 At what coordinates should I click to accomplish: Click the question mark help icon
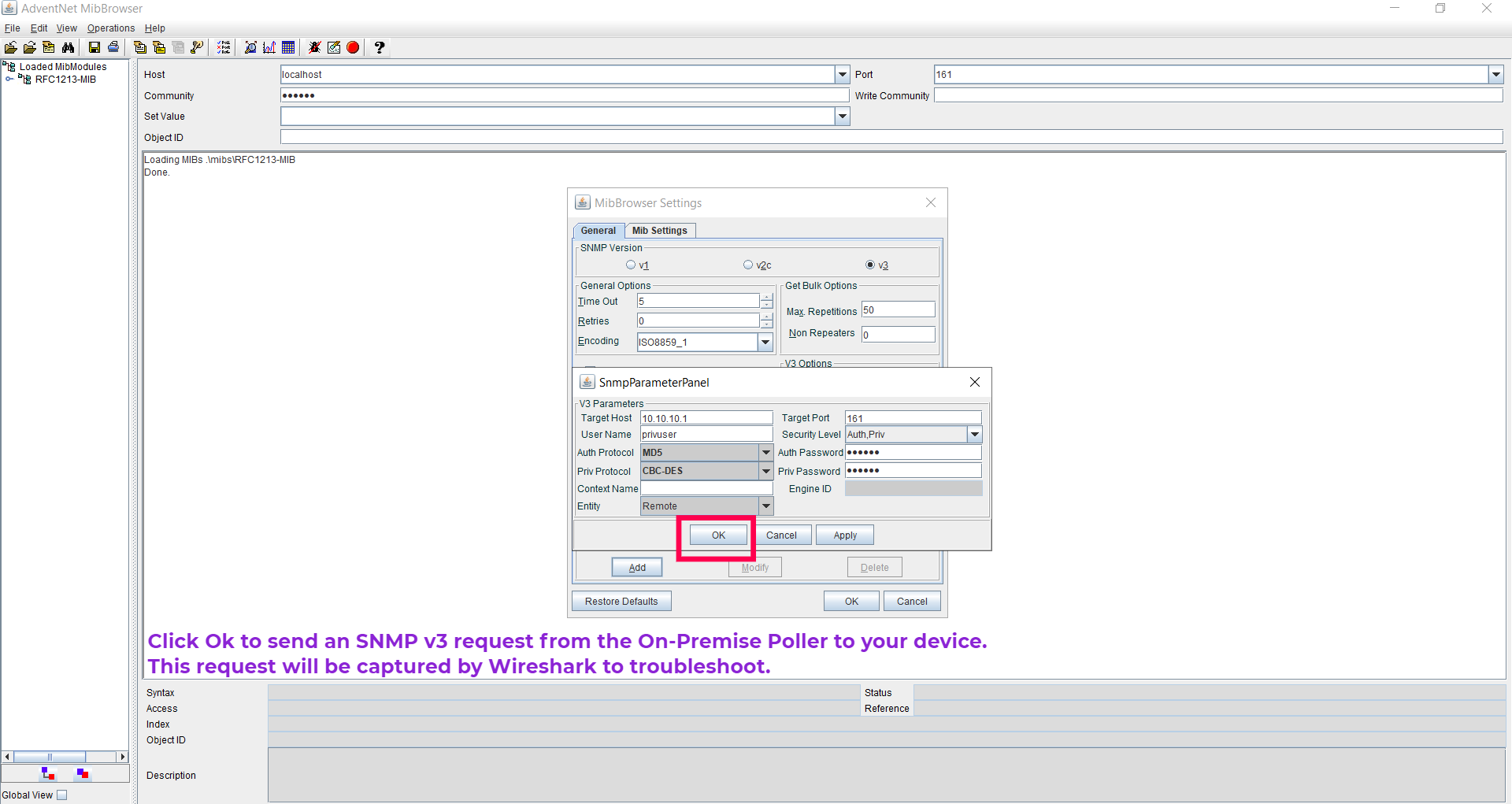pos(380,48)
